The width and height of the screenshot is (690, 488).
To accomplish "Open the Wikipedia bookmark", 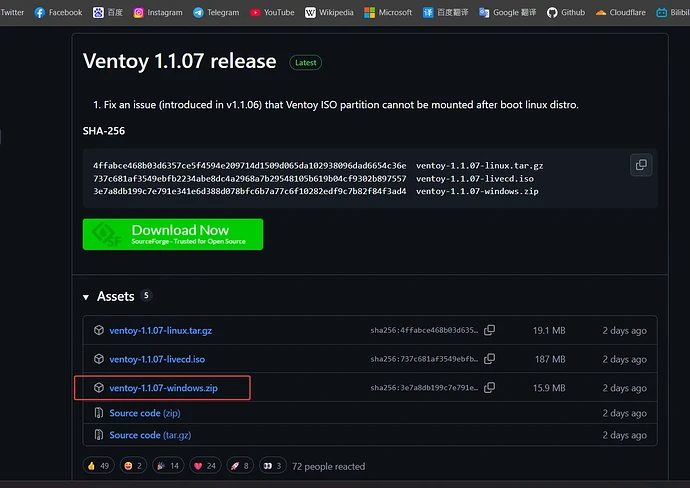I will pos(331,13).
